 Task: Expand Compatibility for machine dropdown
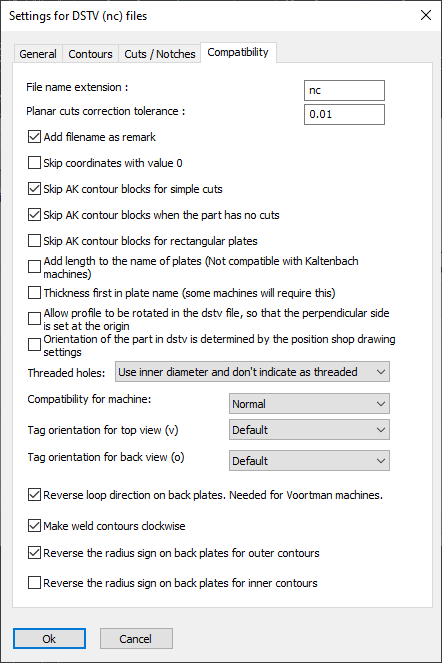[x=309, y=404]
